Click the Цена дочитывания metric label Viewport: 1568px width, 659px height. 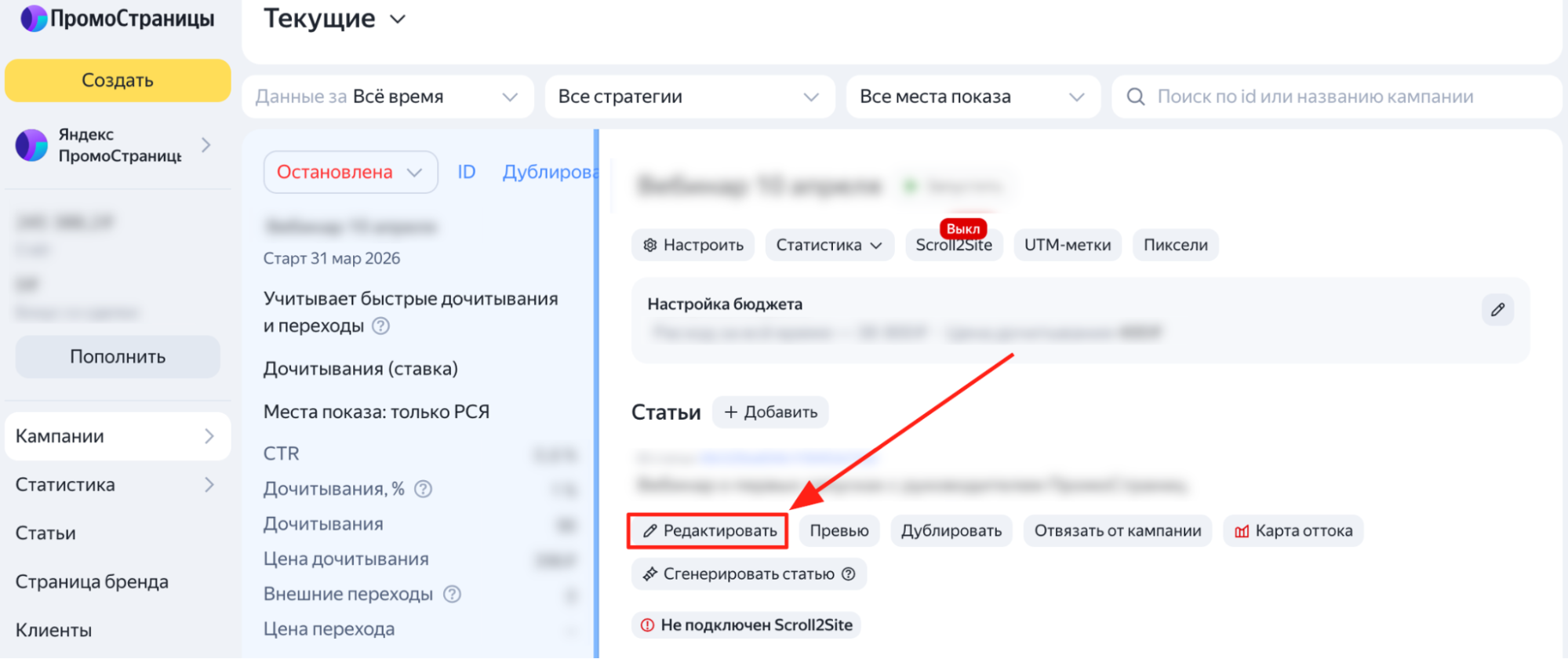point(346,559)
